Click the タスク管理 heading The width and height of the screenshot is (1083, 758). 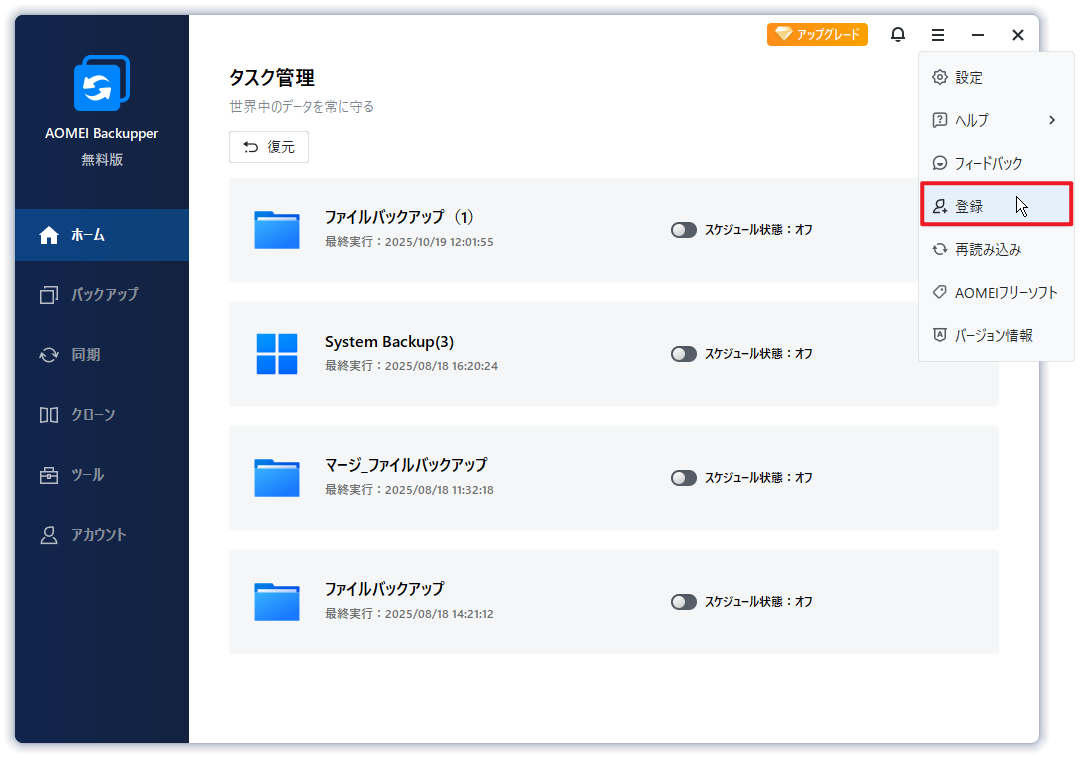tap(272, 77)
